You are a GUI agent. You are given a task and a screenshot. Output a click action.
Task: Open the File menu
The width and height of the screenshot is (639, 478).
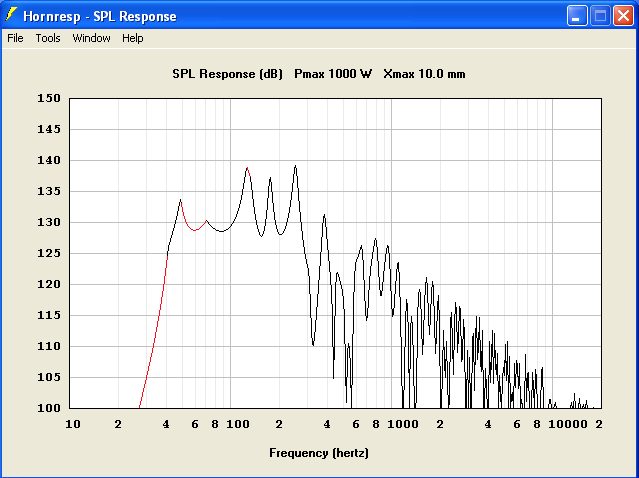pos(15,38)
